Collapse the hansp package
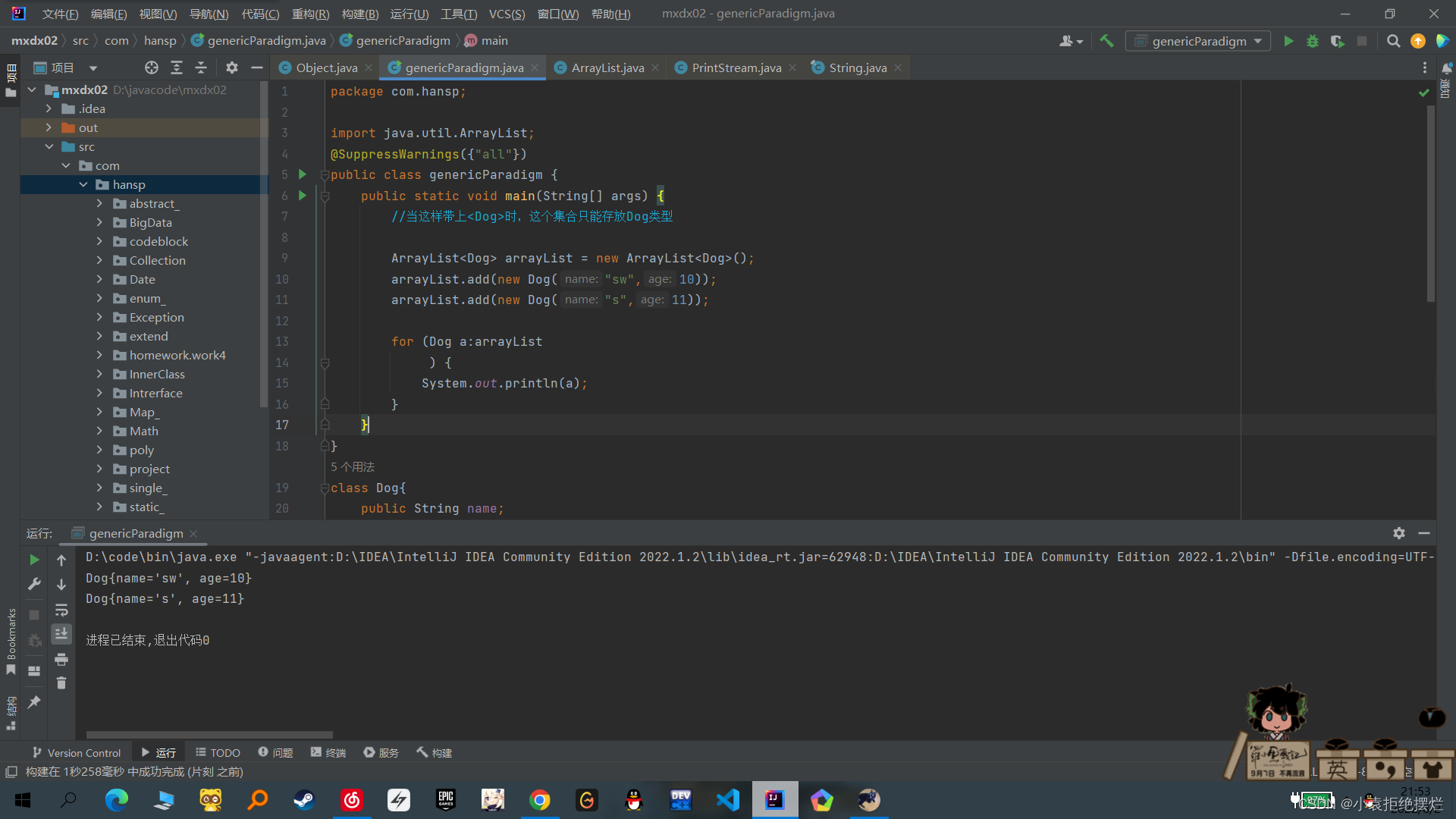This screenshot has width=1456, height=819. 83,184
